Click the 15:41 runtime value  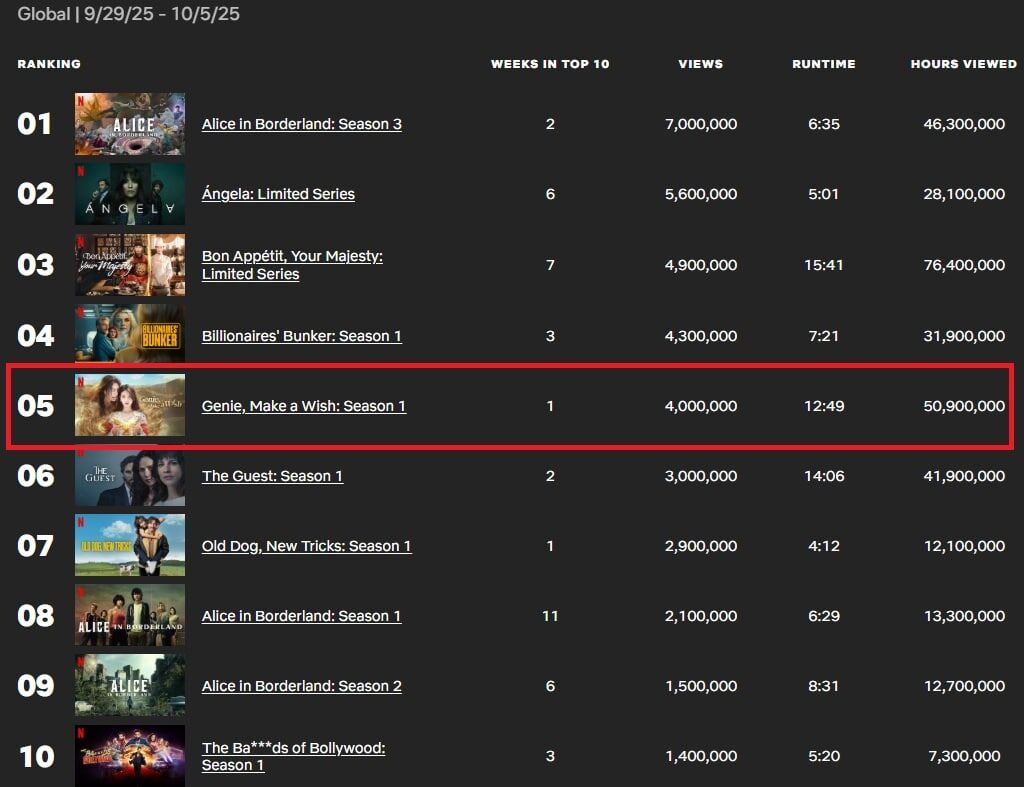coord(824,265)
